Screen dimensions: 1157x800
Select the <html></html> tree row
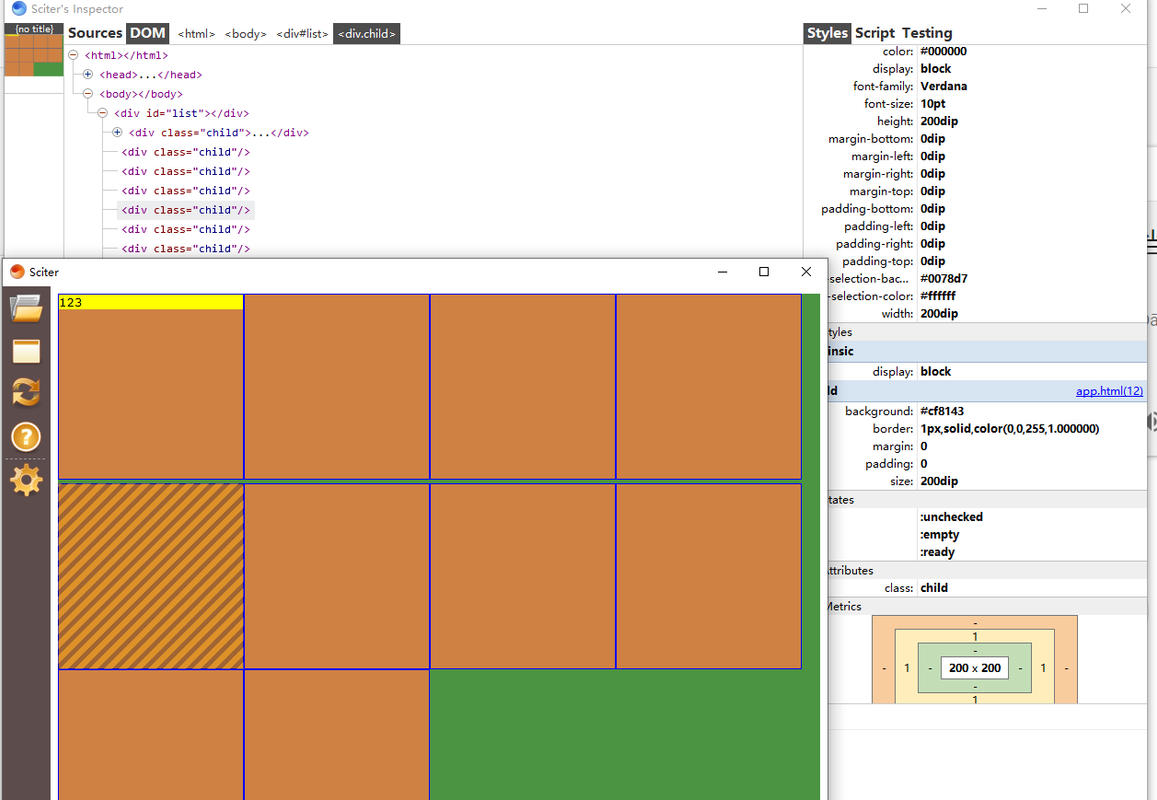click(126, 55)
